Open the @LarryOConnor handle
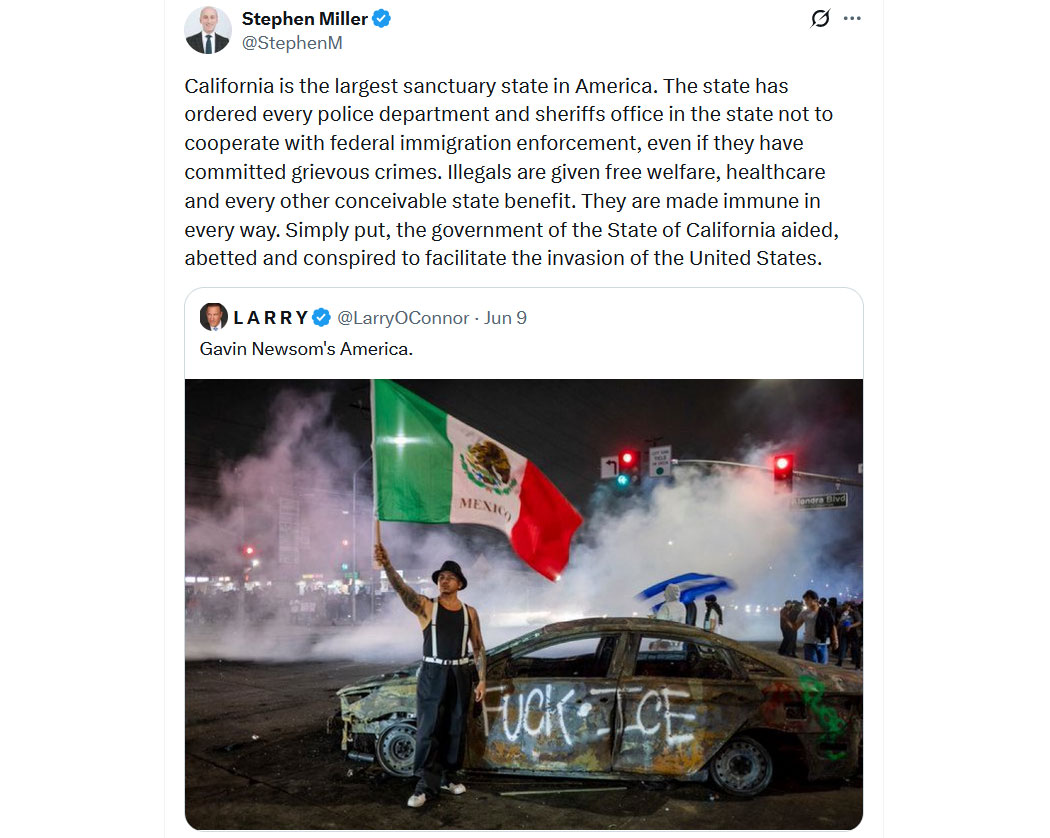1050x838 pixels. coord(403,318)
